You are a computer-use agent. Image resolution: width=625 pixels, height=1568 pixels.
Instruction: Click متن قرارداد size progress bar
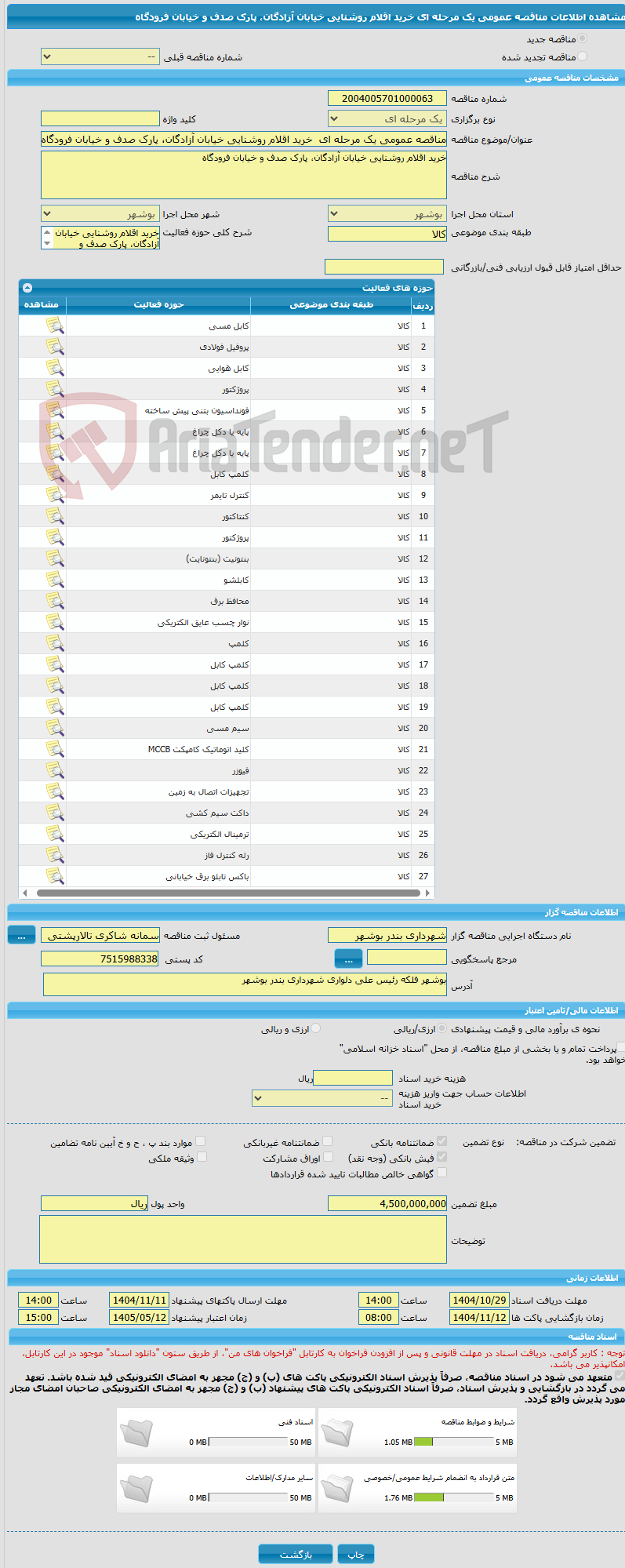pyautogui.click(x=453, y=1497)
